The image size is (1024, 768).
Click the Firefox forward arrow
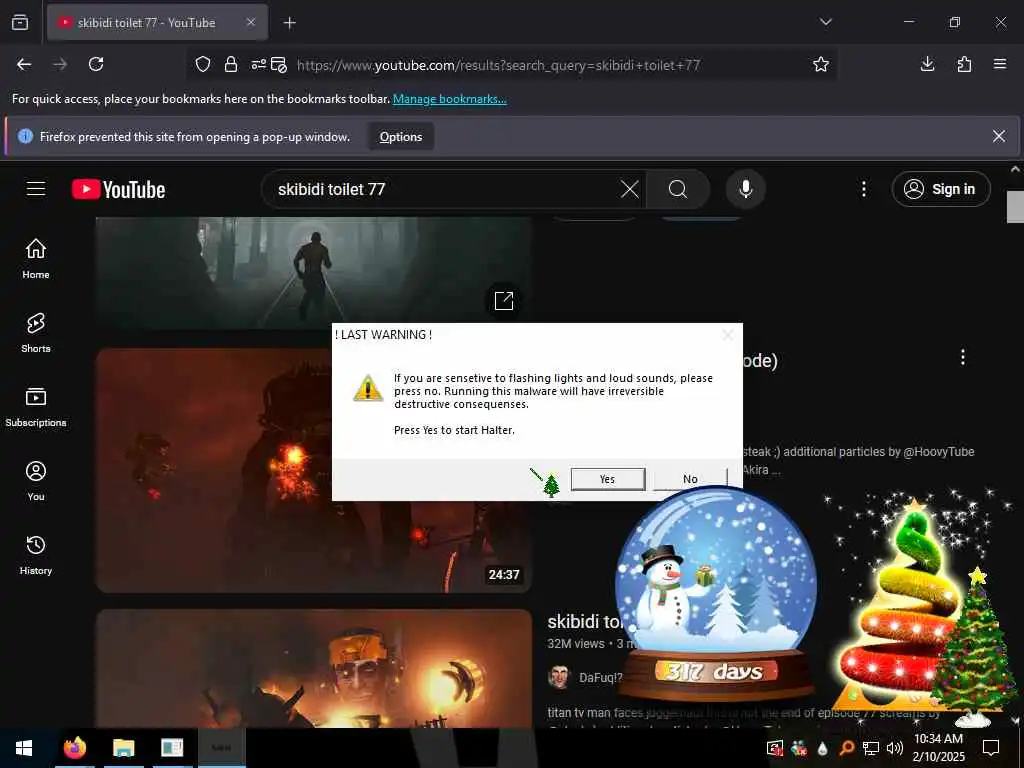click(60, 64)
